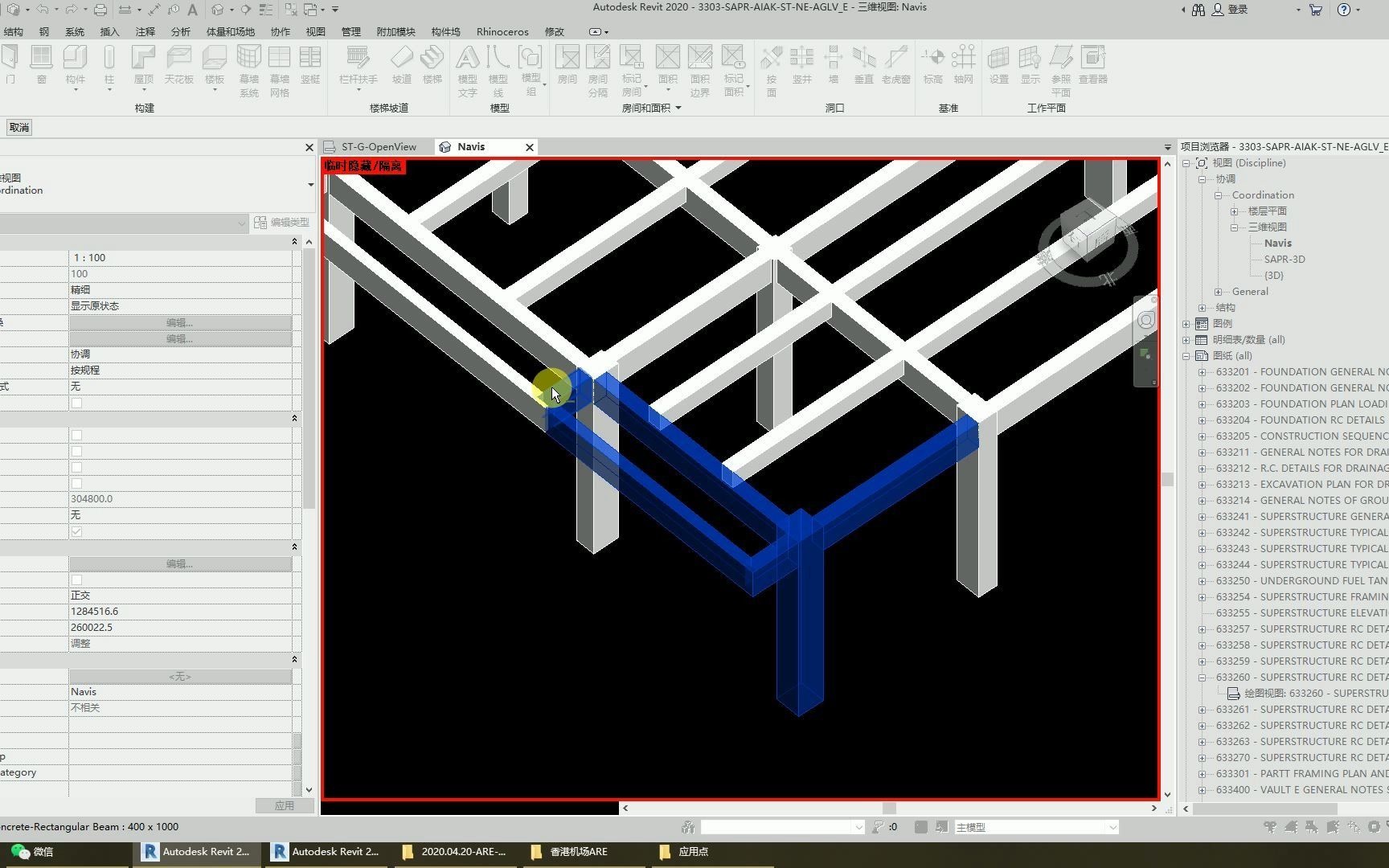Click the 编辑类型 (Edit Type) button
1389x868 pixels.
coord(282,223)
